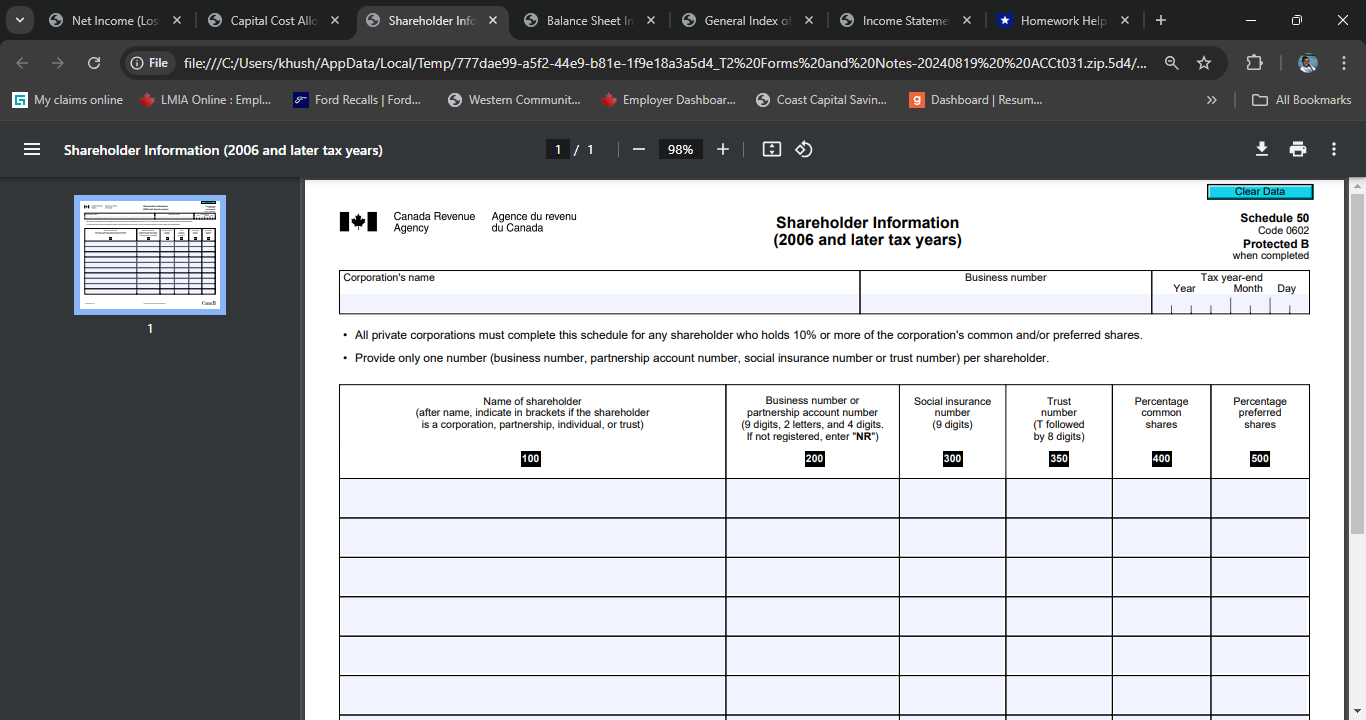Print the PDF document

click(1298, 149)
